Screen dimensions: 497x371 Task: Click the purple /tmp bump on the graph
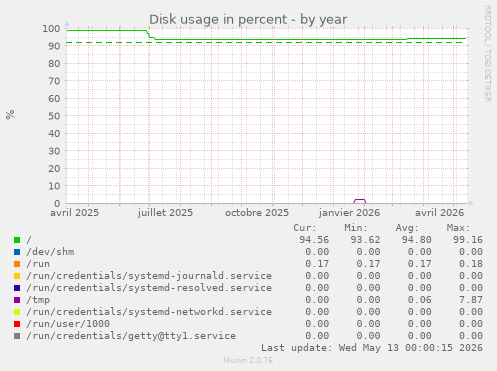click(360, 200)
